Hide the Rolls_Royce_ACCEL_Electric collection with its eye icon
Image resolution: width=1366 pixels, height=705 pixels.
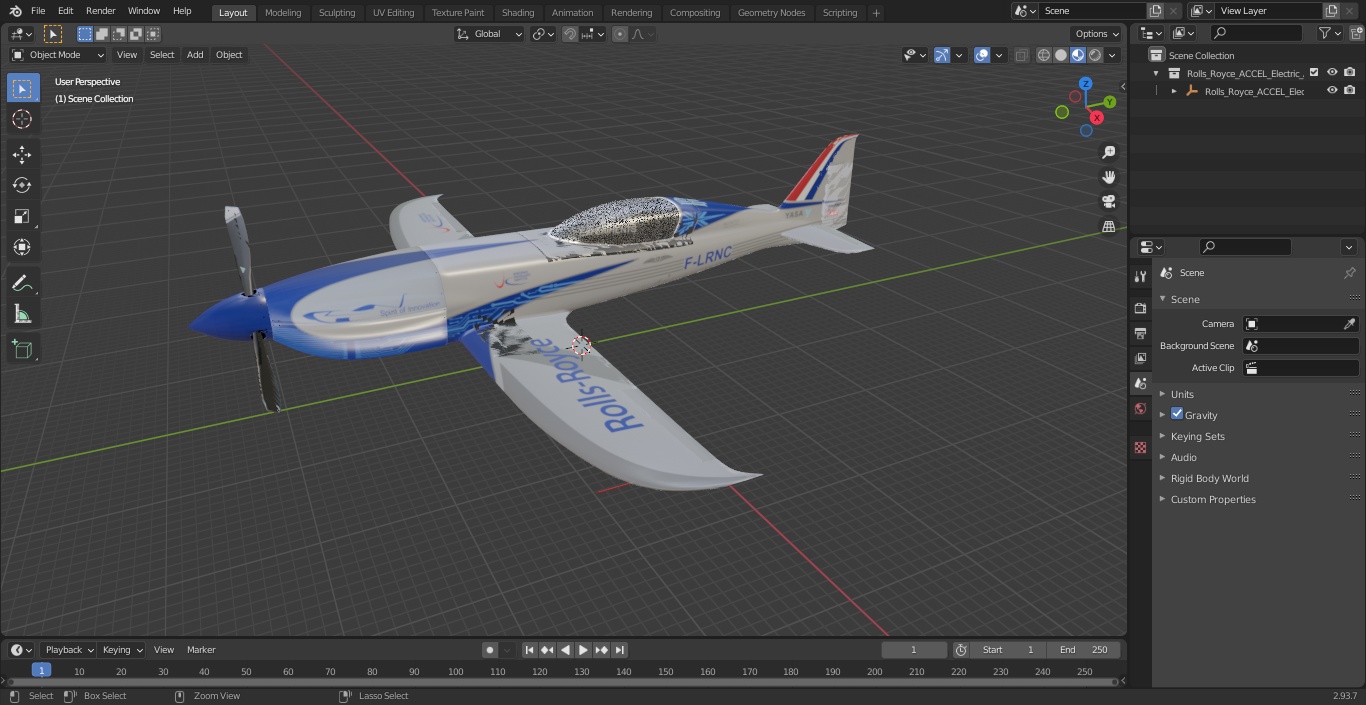pyautogui.click(x=1332, y=72)
